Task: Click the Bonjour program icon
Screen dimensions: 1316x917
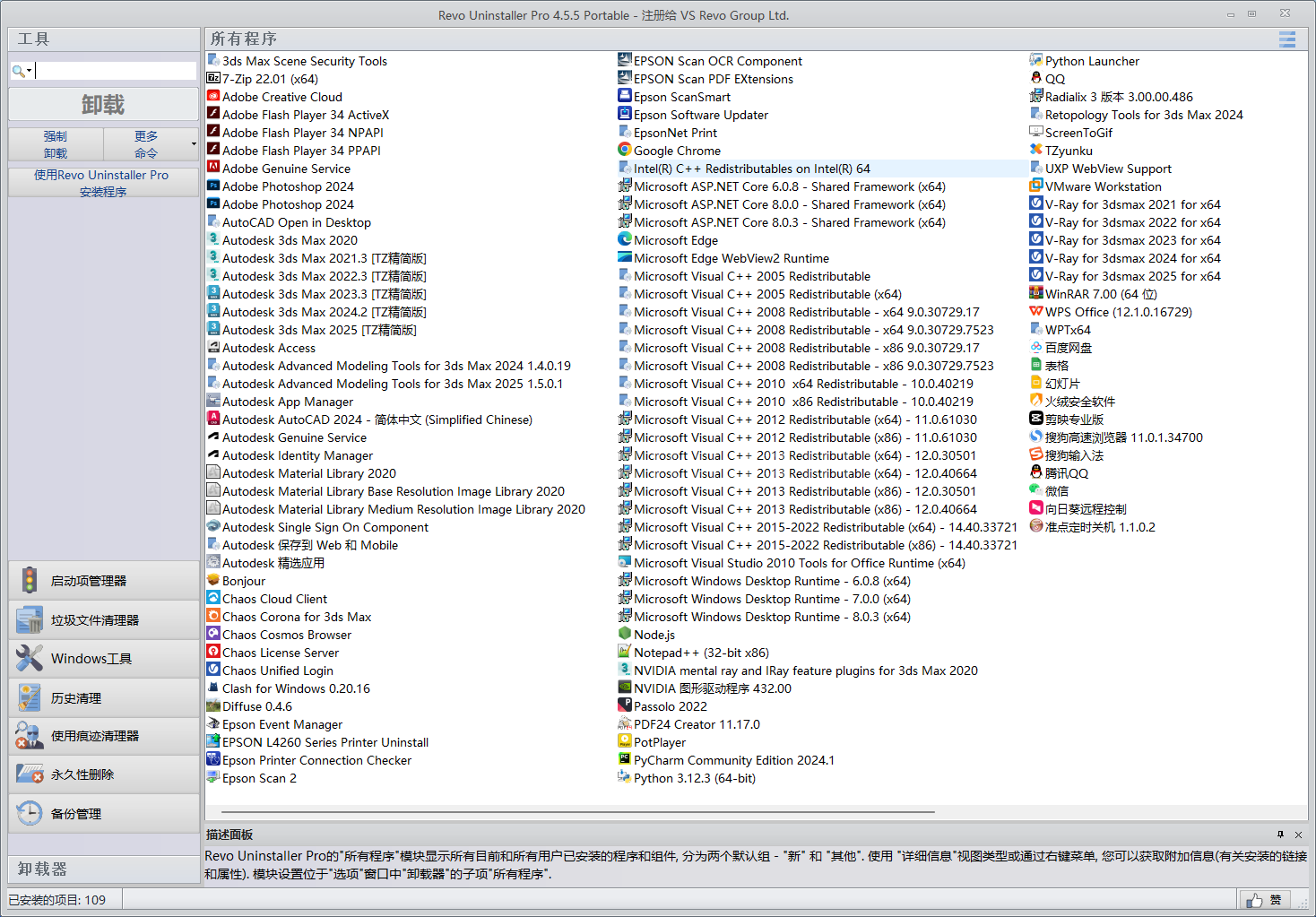Action: [x=213, y=580]
